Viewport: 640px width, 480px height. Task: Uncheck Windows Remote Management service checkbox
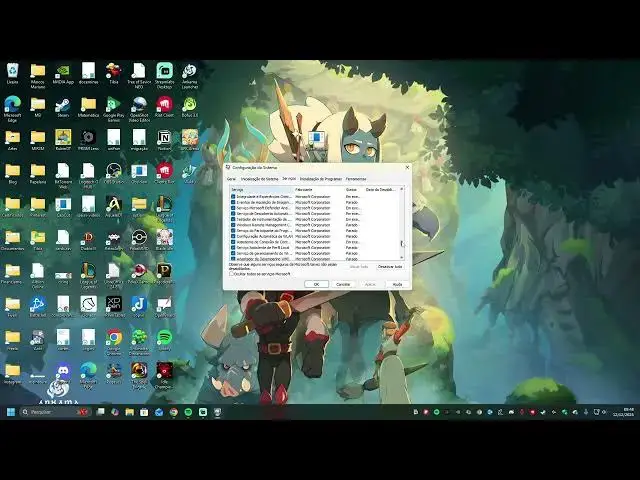coord(233,225)
